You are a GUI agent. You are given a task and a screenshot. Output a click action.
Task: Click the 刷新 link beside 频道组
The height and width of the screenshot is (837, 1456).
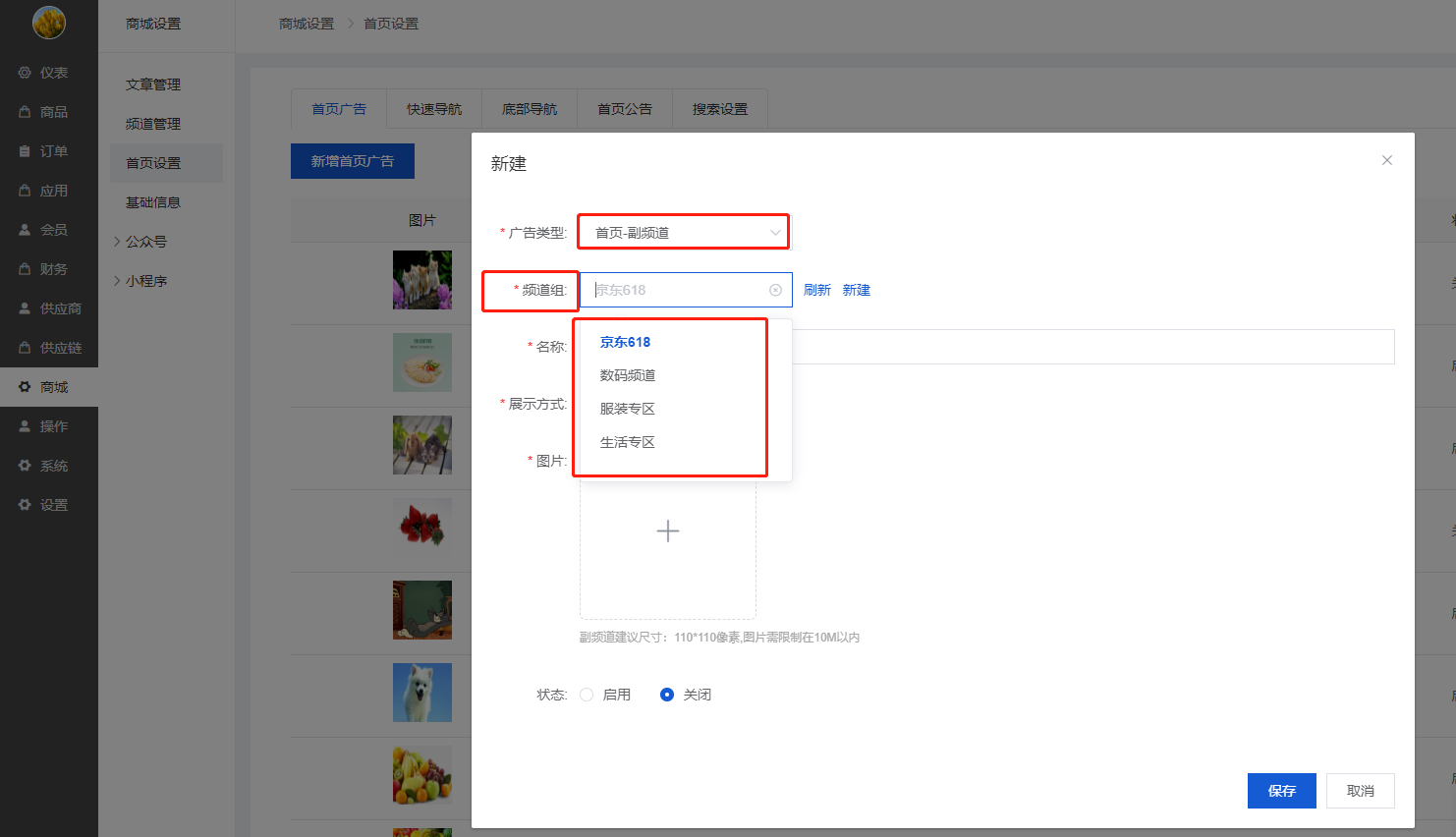(x=816, y=290)
